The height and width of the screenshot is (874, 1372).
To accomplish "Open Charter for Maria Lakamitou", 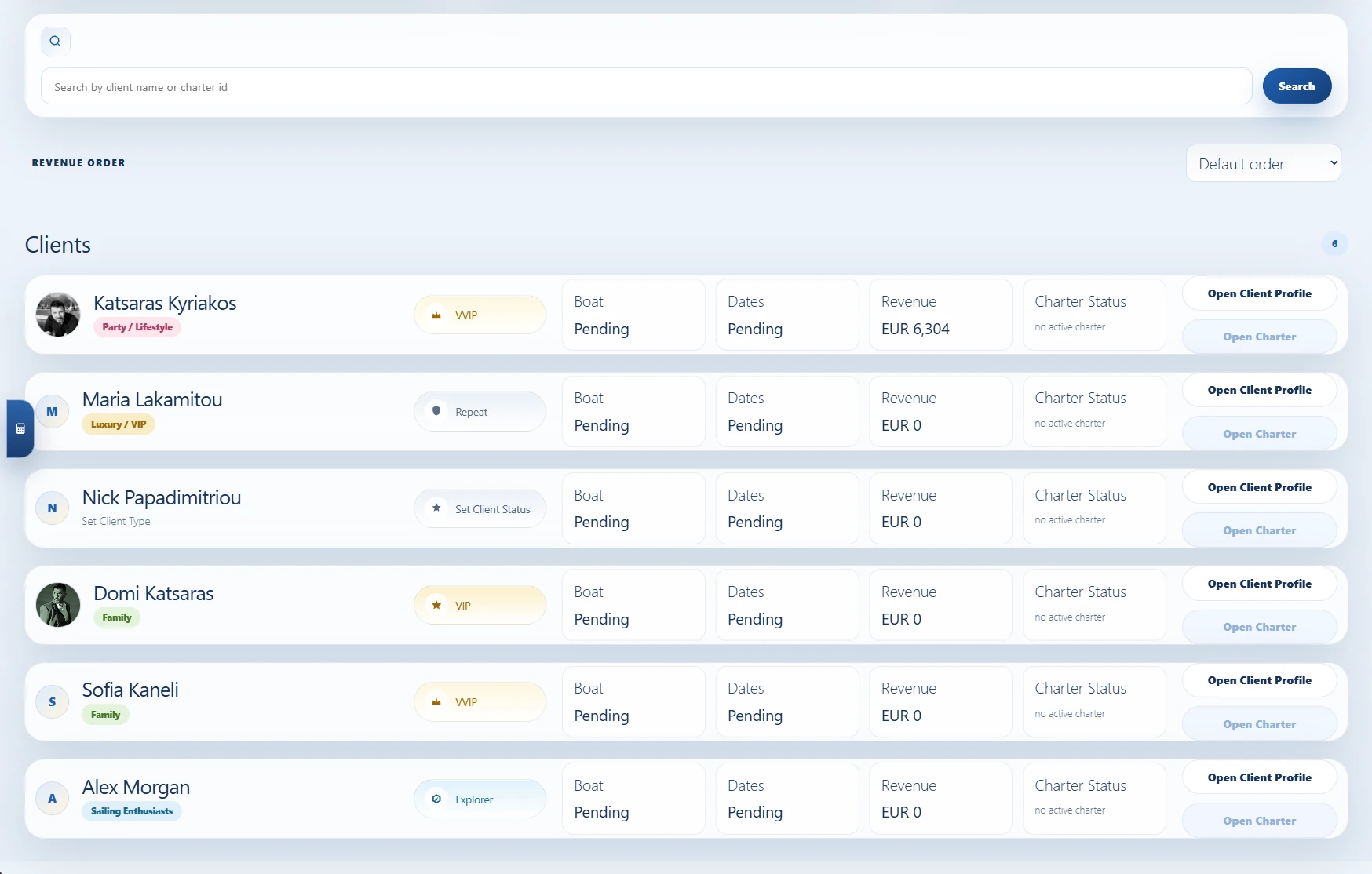I will [1259, 434].
